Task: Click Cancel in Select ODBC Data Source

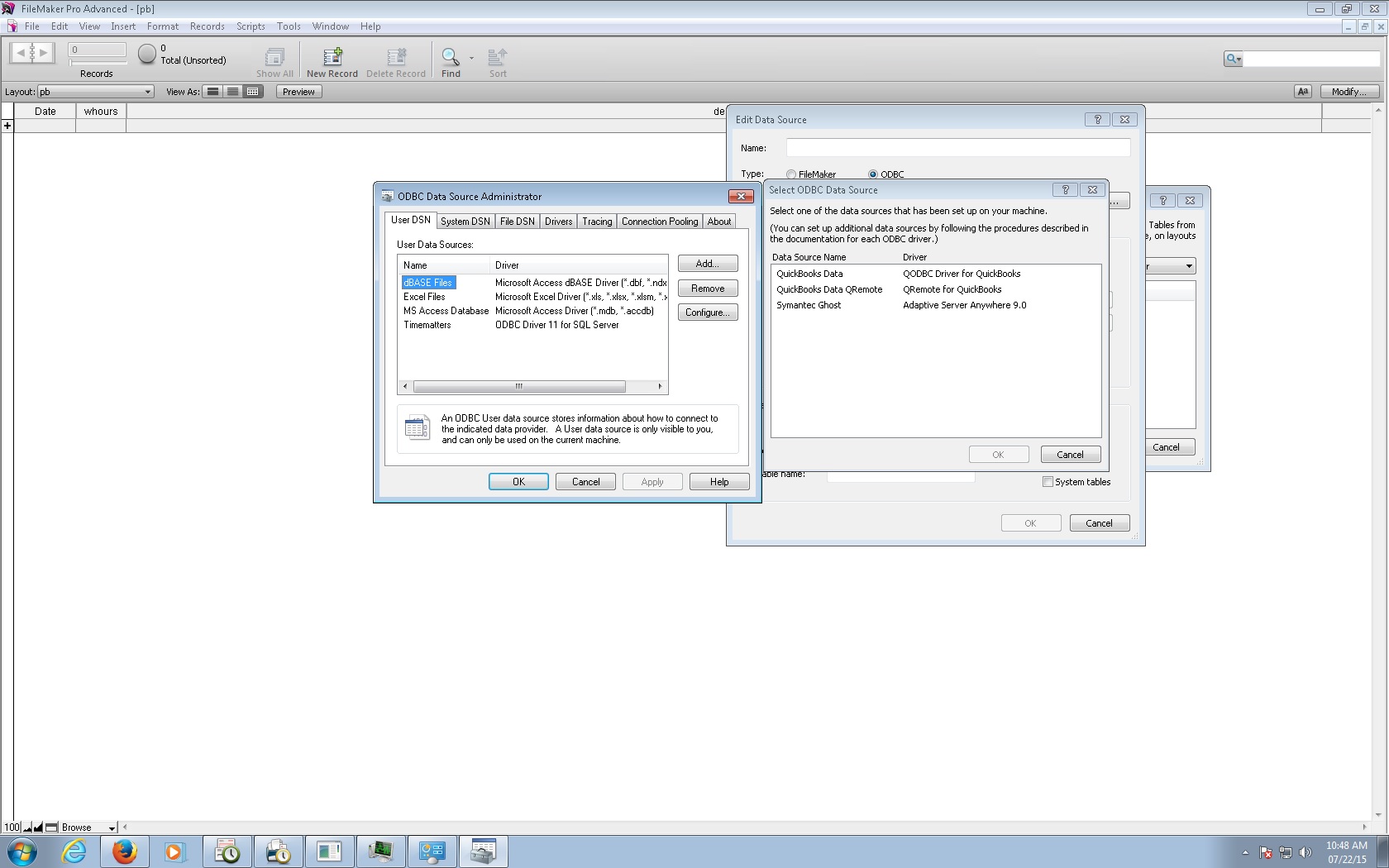Action: 1070,455
